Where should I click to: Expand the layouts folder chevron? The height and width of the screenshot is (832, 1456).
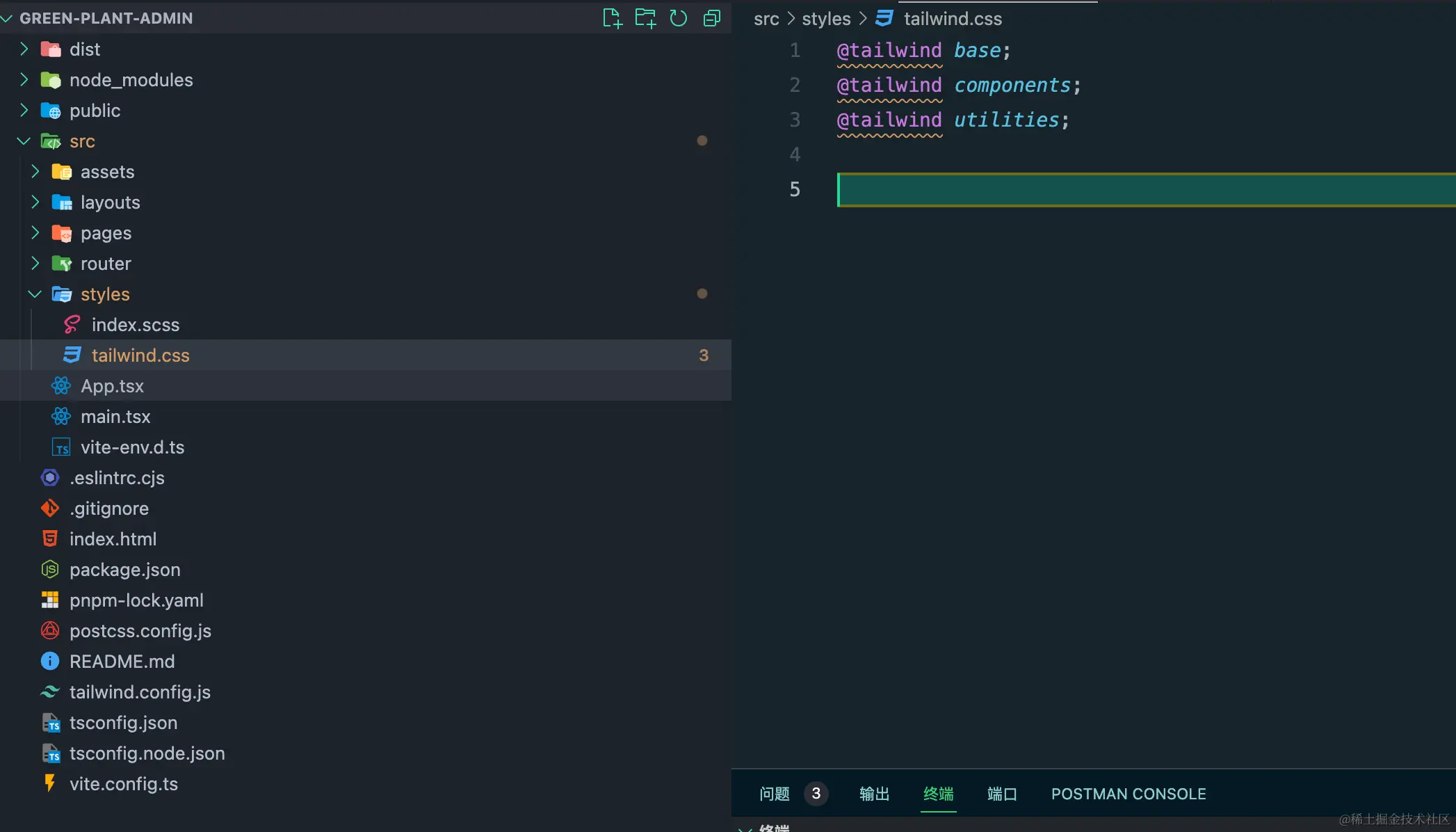[x=35, y=202]
